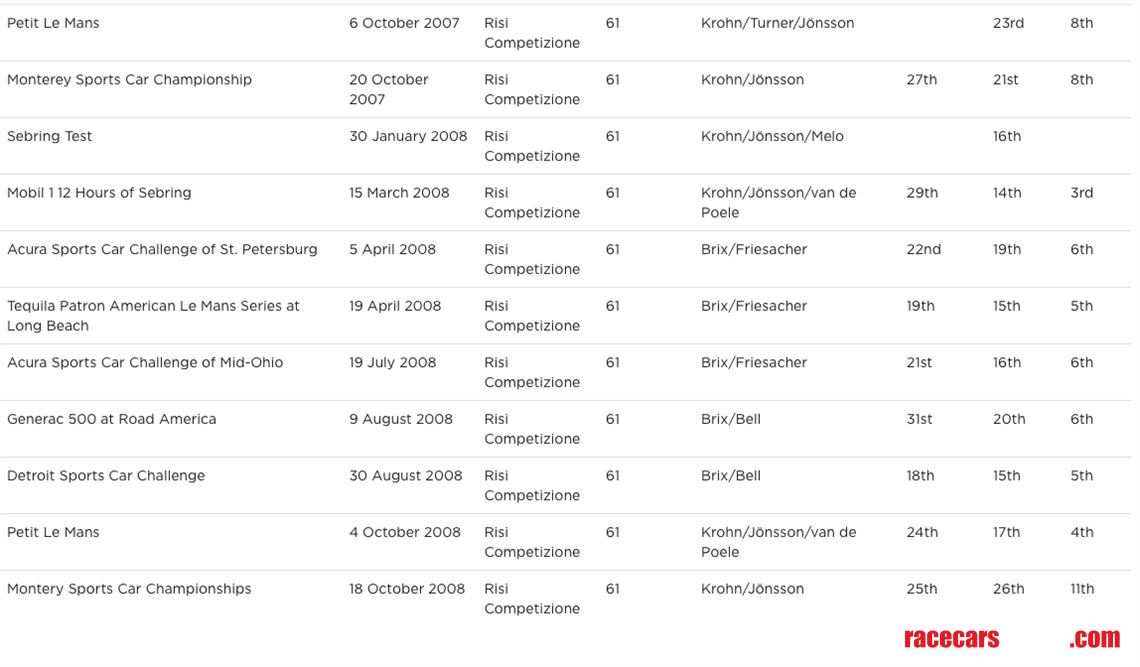The height and width of the screenshot is (667, 1140).
Task: Select the Petit Le Mans 2008 event
Action: pos(54,532)
